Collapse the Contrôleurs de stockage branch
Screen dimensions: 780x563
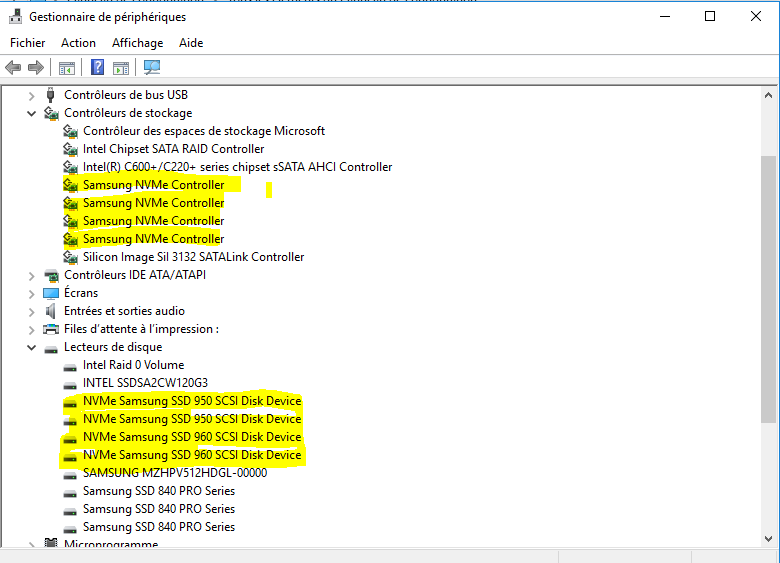pos(31,113)
